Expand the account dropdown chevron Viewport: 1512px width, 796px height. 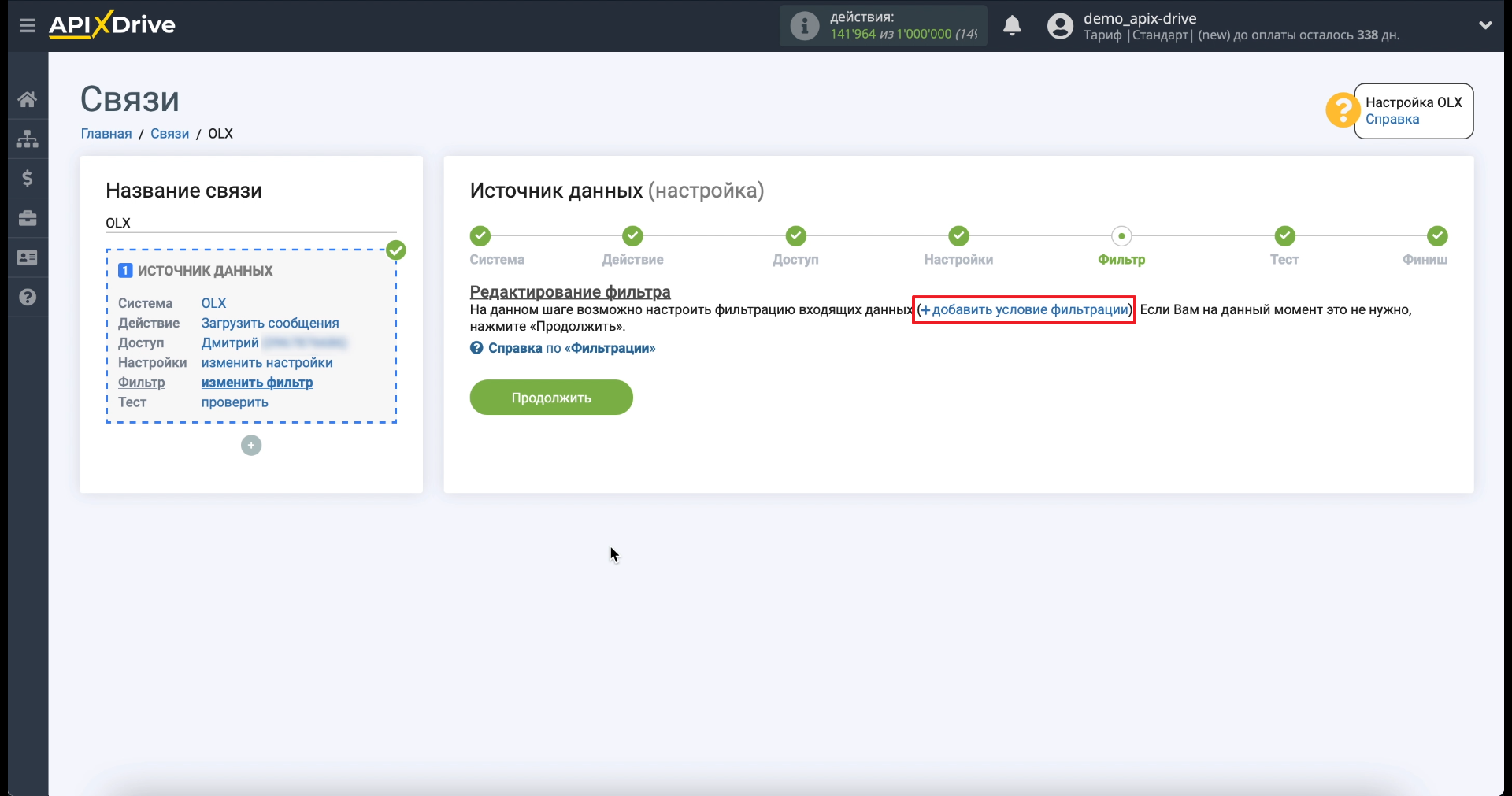pyautogui.click(x=1485, y=25)
